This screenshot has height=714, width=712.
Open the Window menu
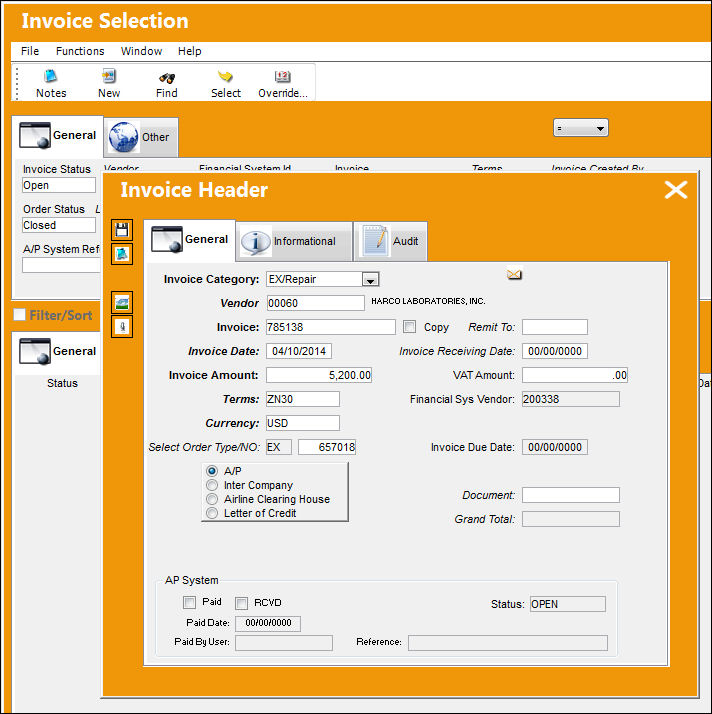(141, 51)
